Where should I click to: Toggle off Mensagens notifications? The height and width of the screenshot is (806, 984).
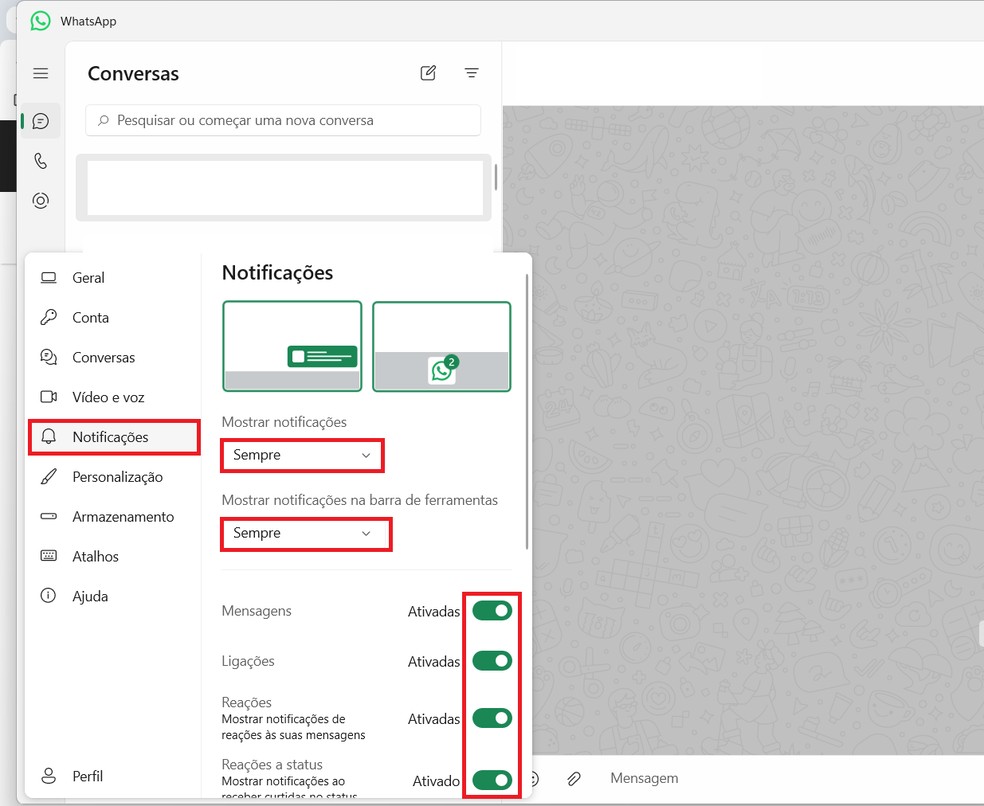pos(492,610)
